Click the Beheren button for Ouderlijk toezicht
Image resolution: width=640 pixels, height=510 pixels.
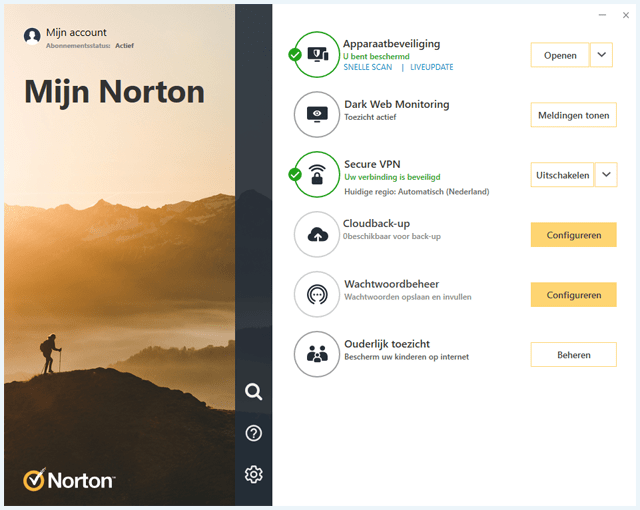pos(573,355)
